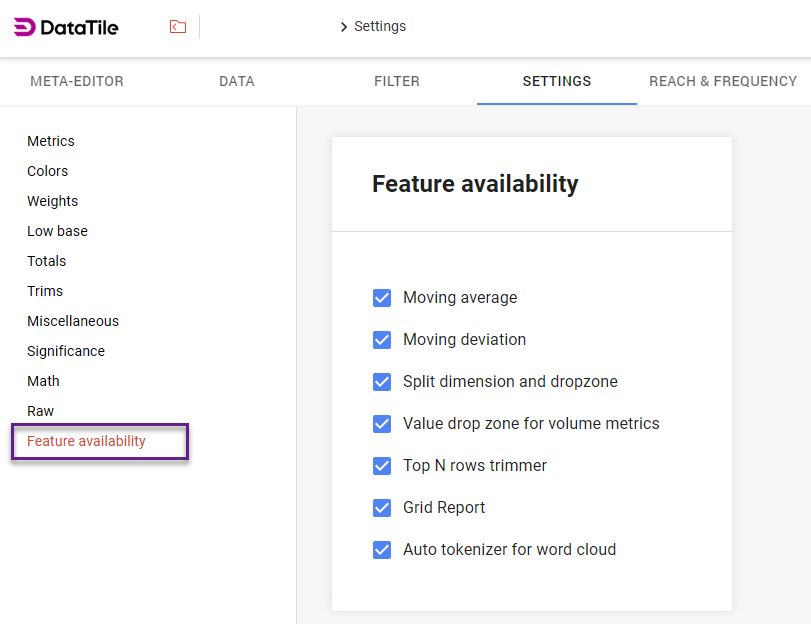
Task: Select the Miscellaneous settings category
Action: [x=73, y=321]
